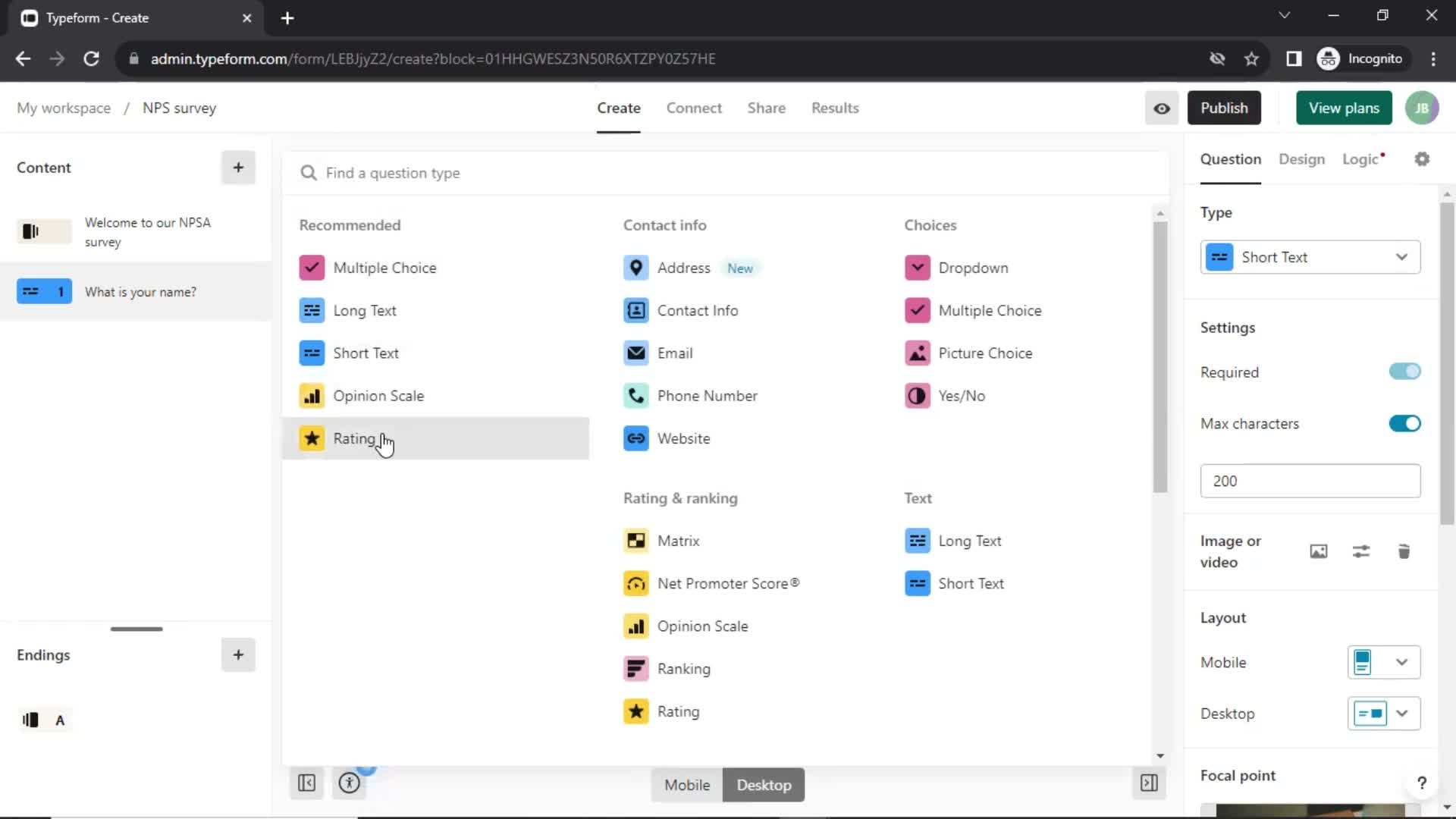Add a new ending with plus button
The image size is (1456, 819).
pyautogui.click(x=238, y=654)
